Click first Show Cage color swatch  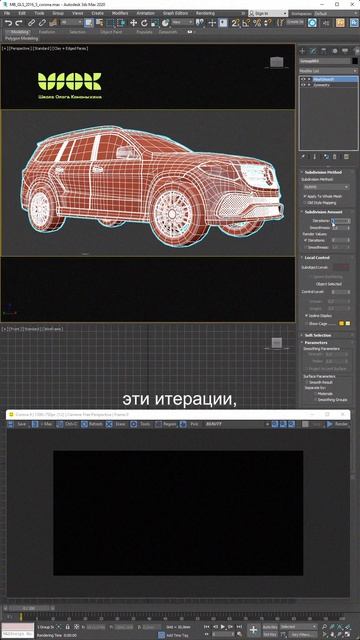(341, 323)
